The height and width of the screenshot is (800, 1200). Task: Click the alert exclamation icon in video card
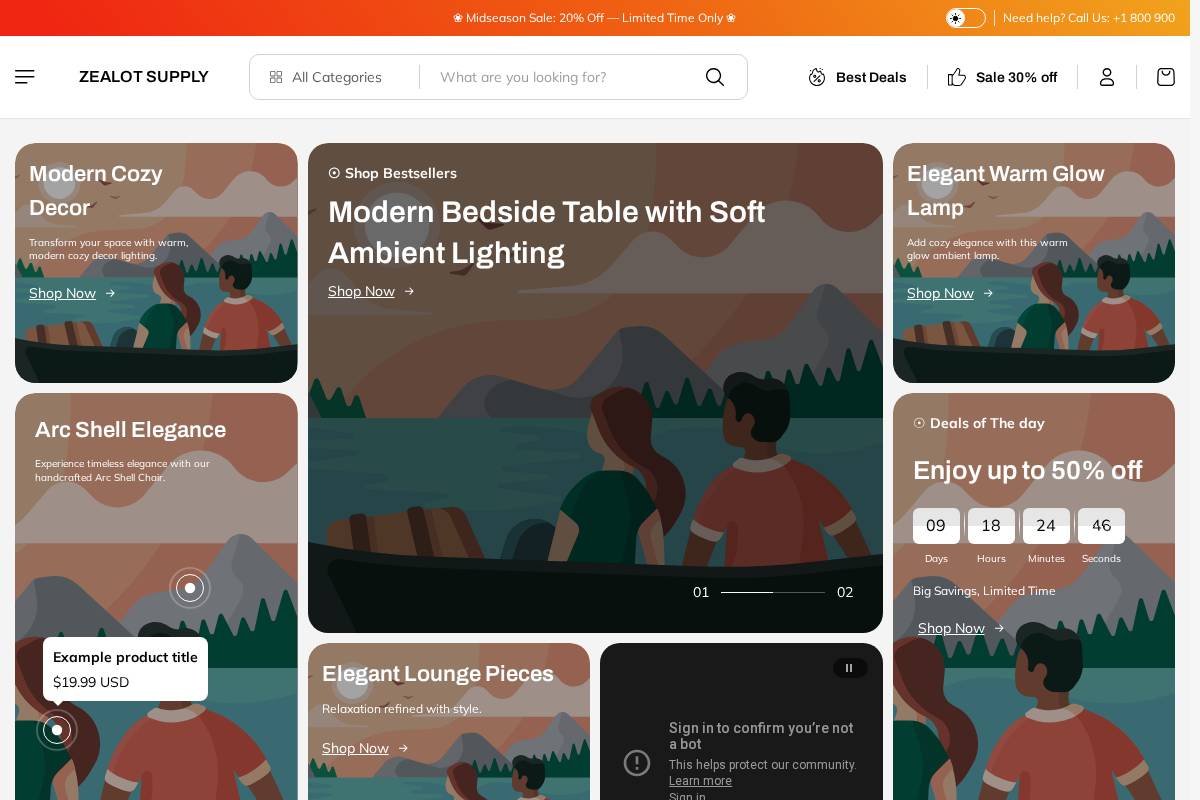tap(637, 763)
